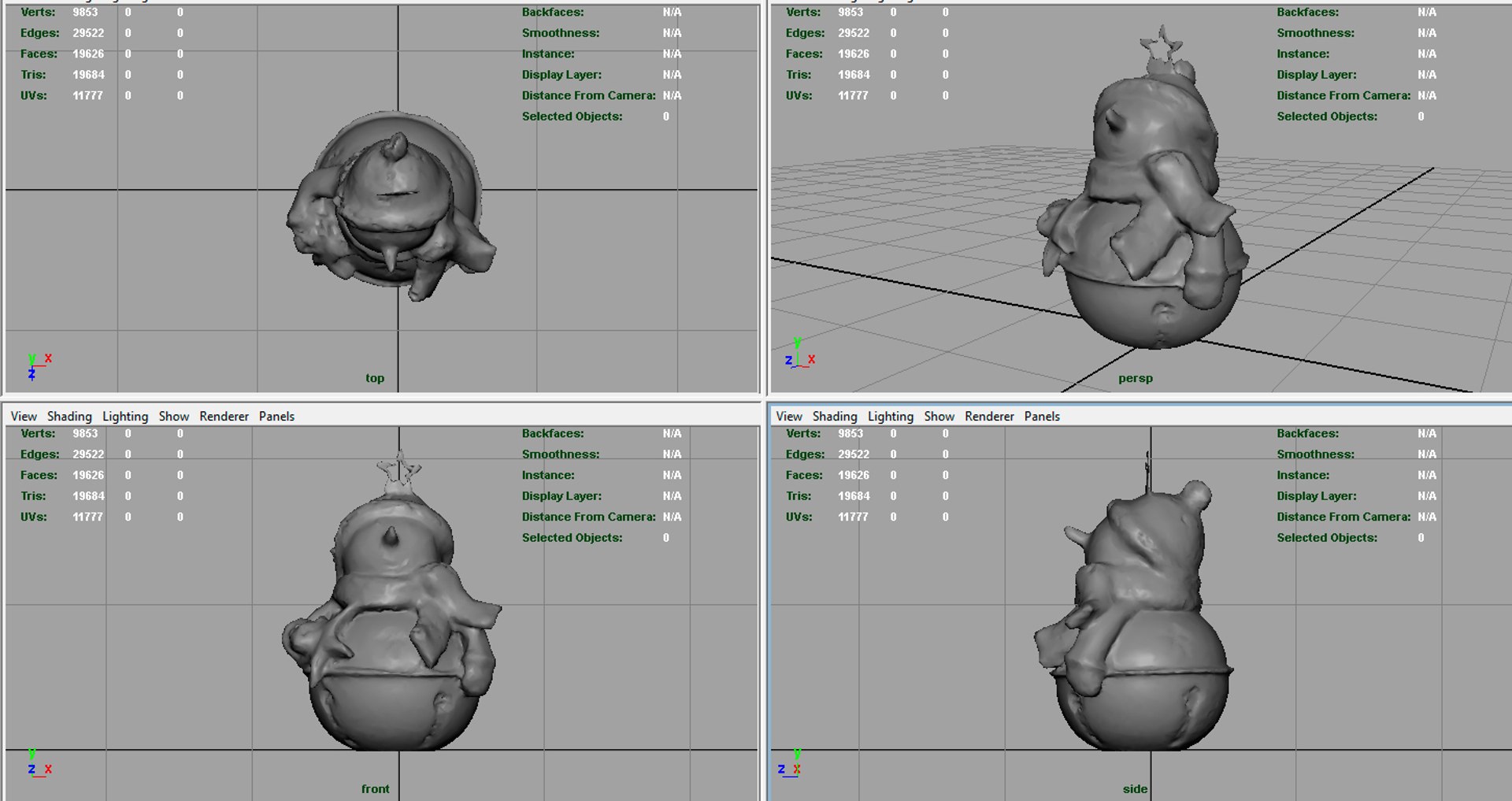Open the Shading menu in the side panel
1512x801 pixels.
tap(835, 416)
